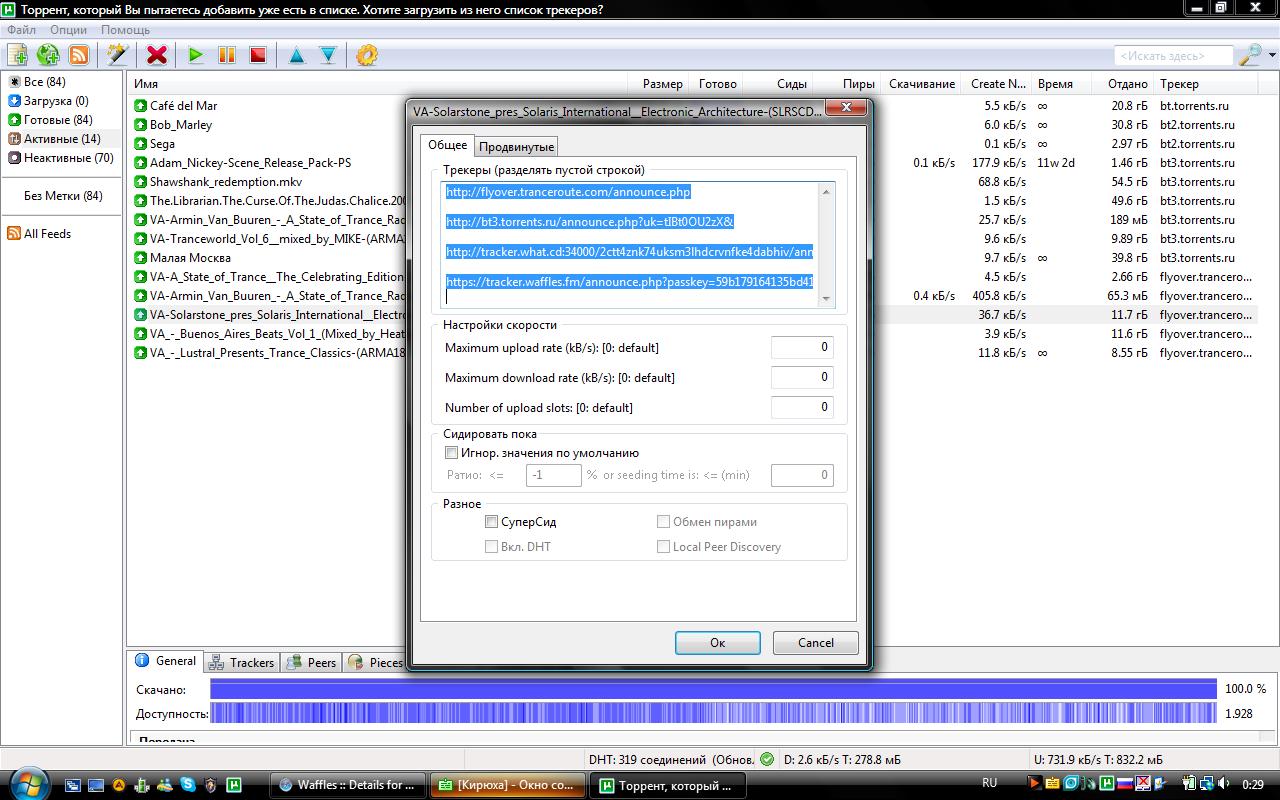1280x800 pixels.
Task: Toggle the Local Peer Discovery checkbox
Action: [x=663, y=547]
